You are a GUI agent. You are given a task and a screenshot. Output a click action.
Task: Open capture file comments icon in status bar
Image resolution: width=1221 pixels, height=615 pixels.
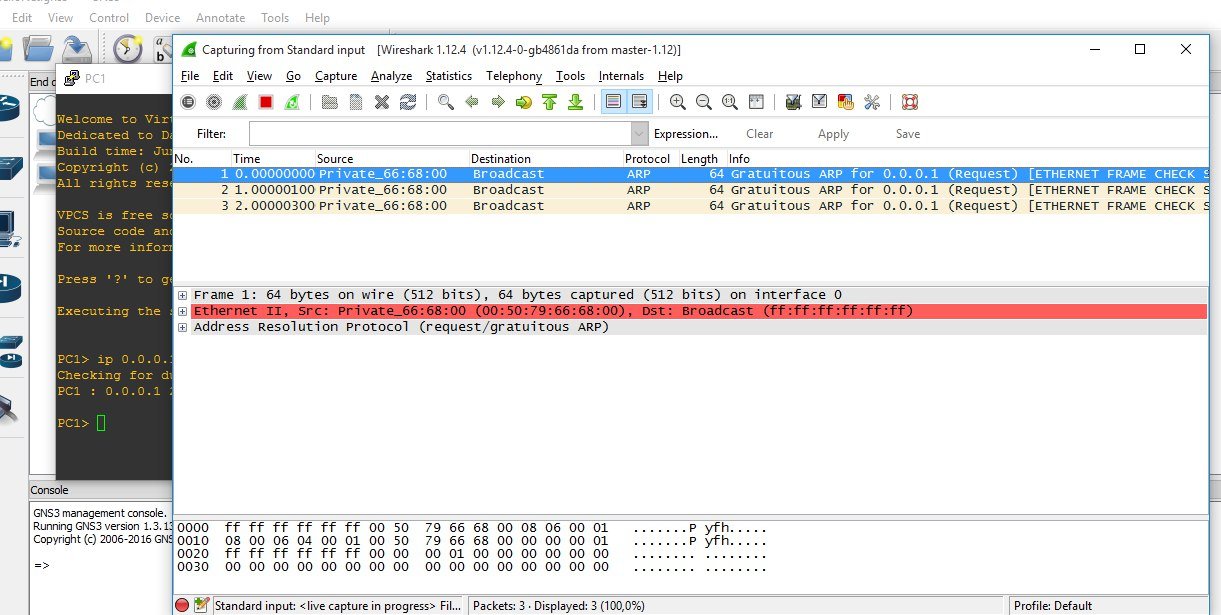tap(201, 605)
